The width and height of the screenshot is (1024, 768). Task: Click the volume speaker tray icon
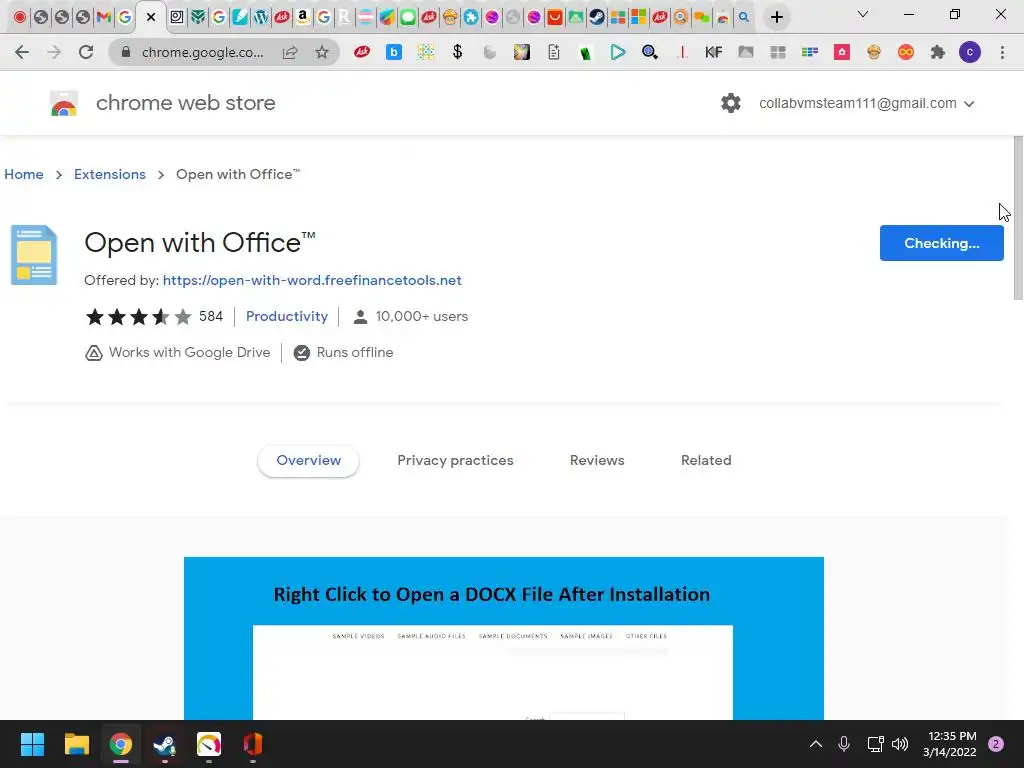(900, 744)
